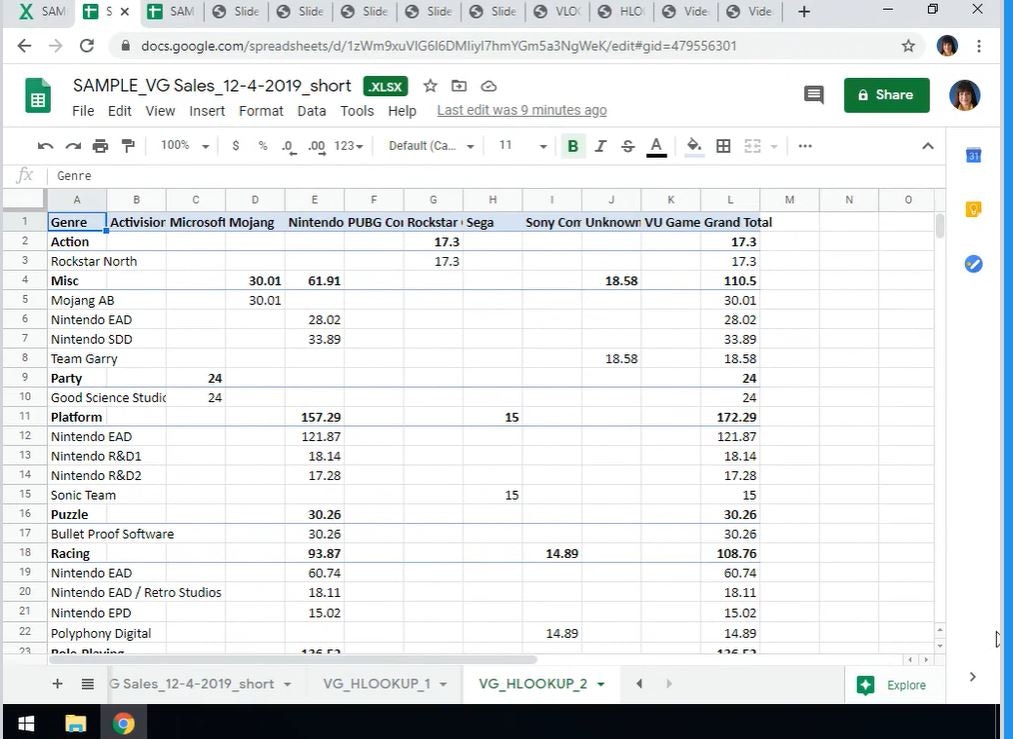Image resolution: width=1013 pixels, height=739 pixels.
Task: Open the Tools menu
Action: 357,111
